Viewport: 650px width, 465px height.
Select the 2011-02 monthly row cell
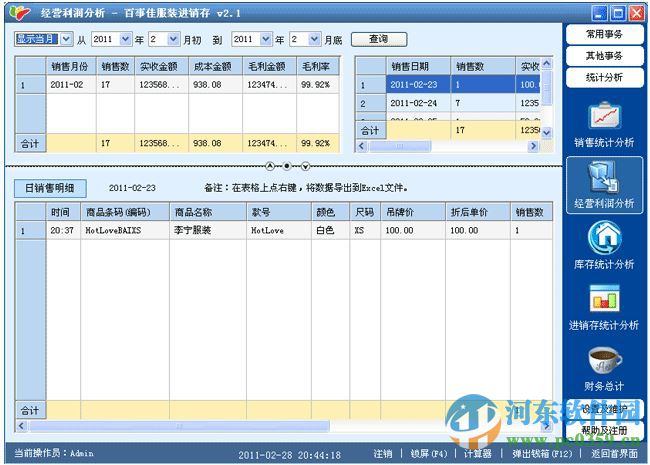point(71,85)
